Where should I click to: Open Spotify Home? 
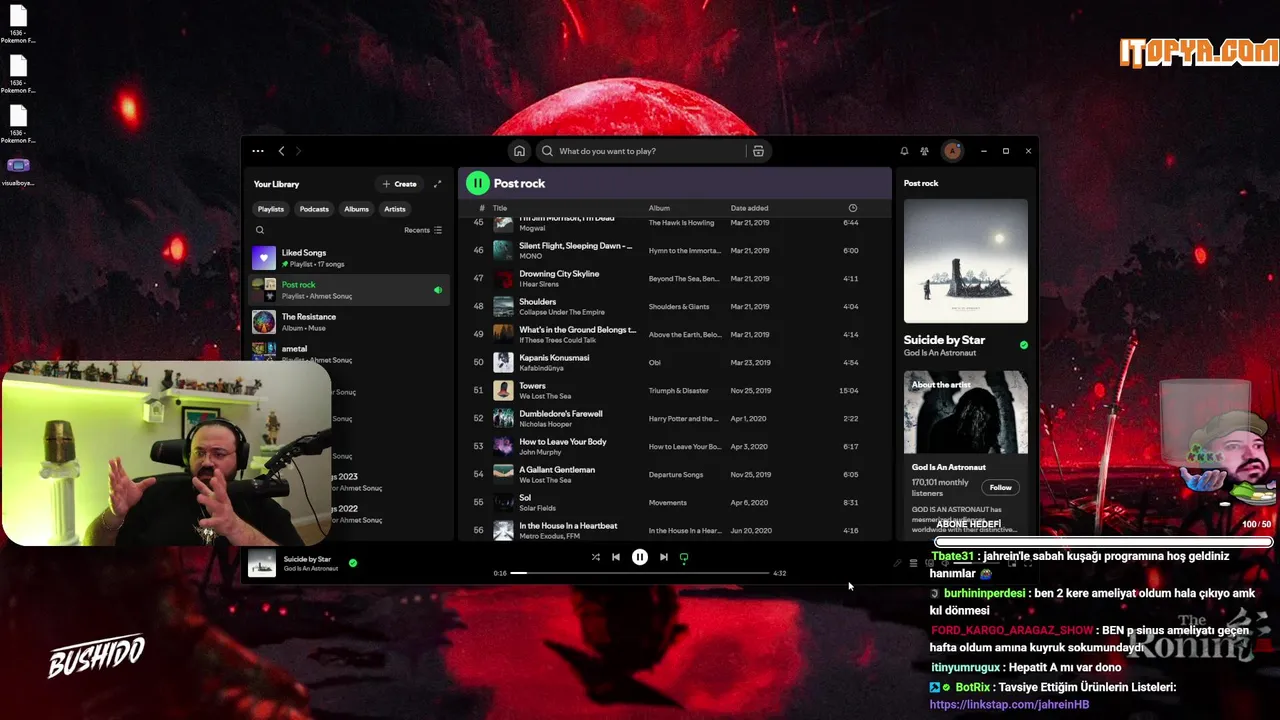[x=519, y=151]
